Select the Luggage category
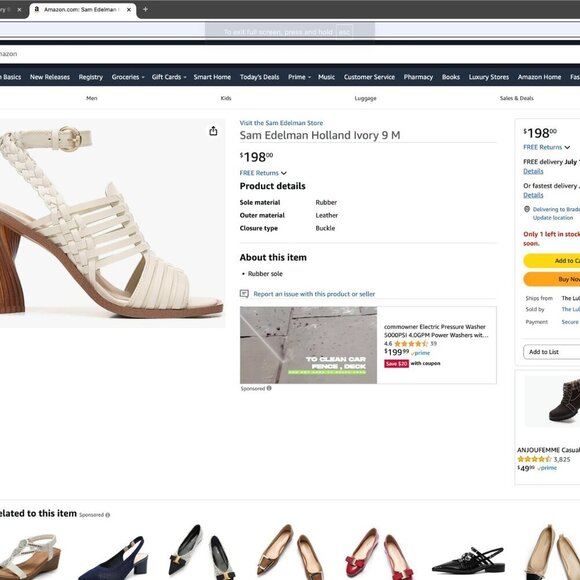The width and height of the screenshot is (580, 580). point(365,98)
